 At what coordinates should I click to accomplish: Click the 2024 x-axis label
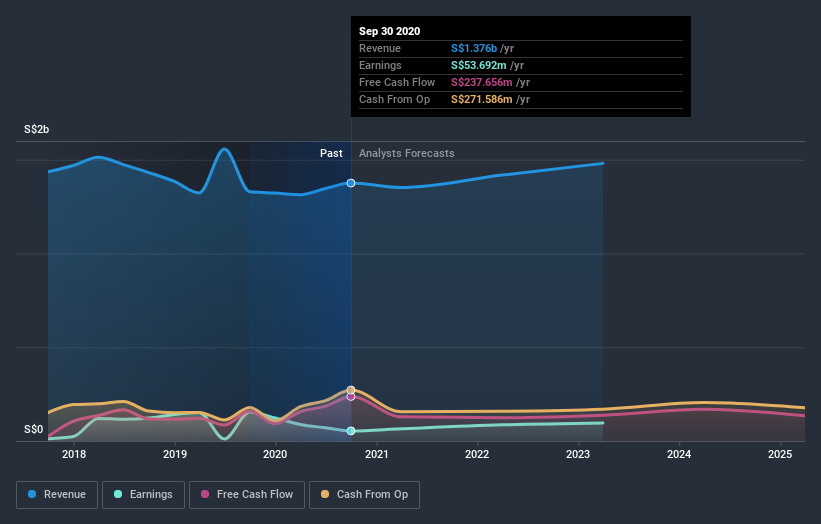coord(679,454)
